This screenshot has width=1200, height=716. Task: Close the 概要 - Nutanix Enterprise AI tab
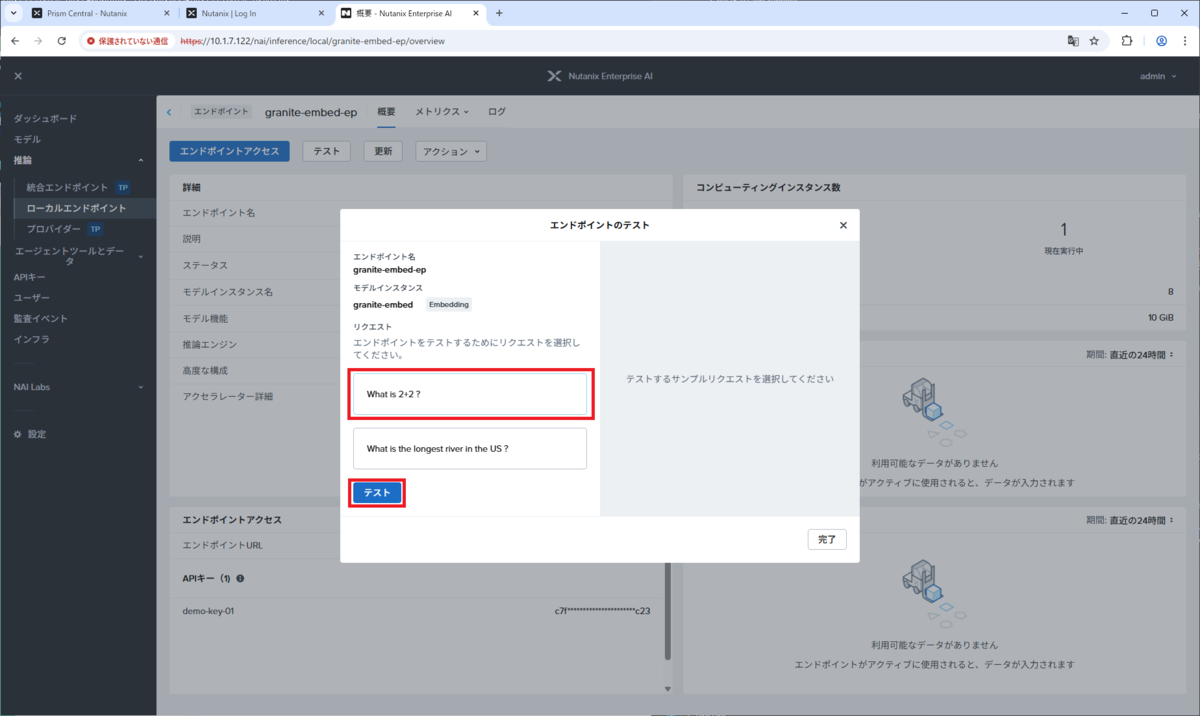[476, 13]
